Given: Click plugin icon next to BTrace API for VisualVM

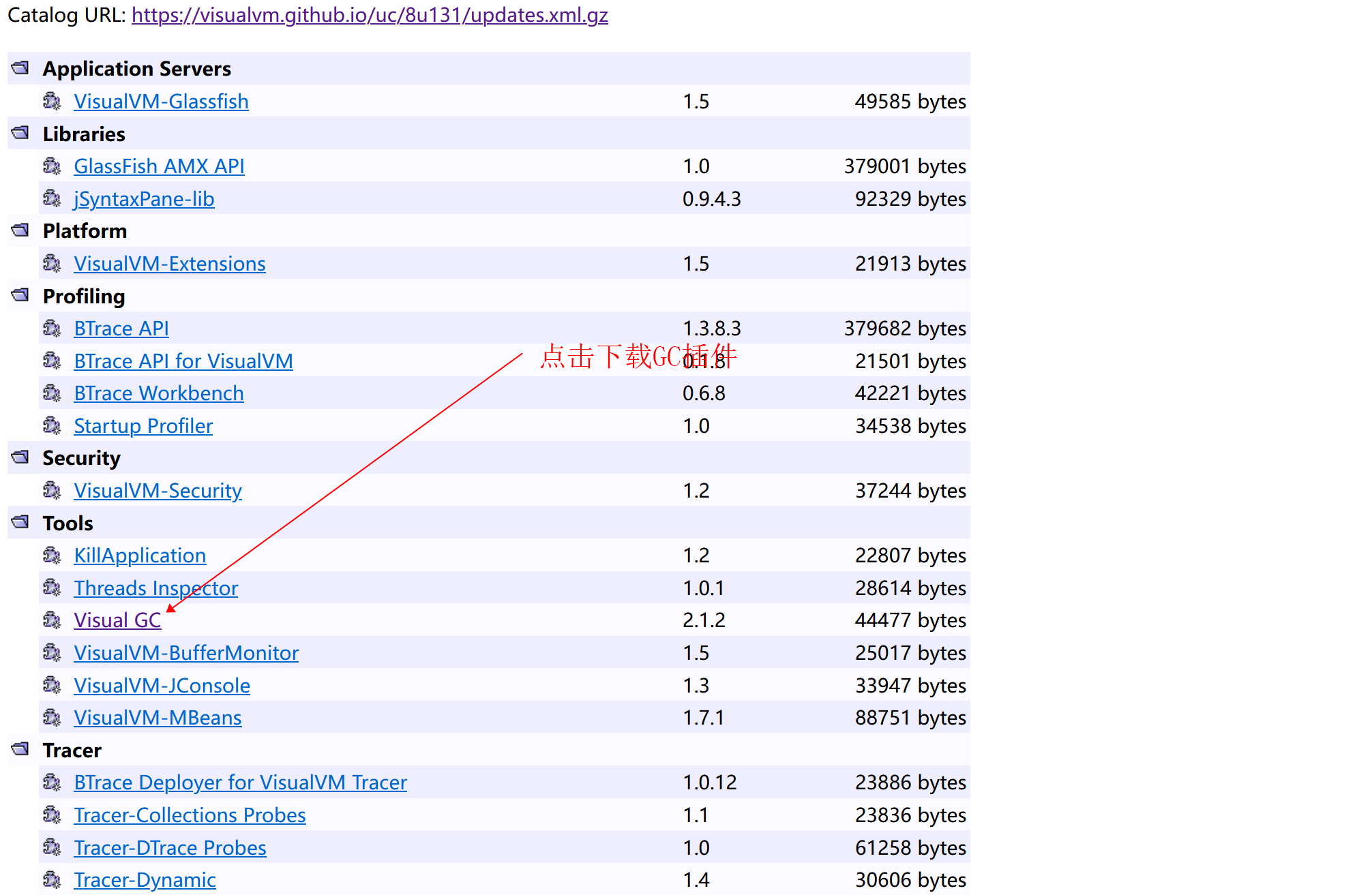Looking at the screenshot, I should click(x=52, y=361).
